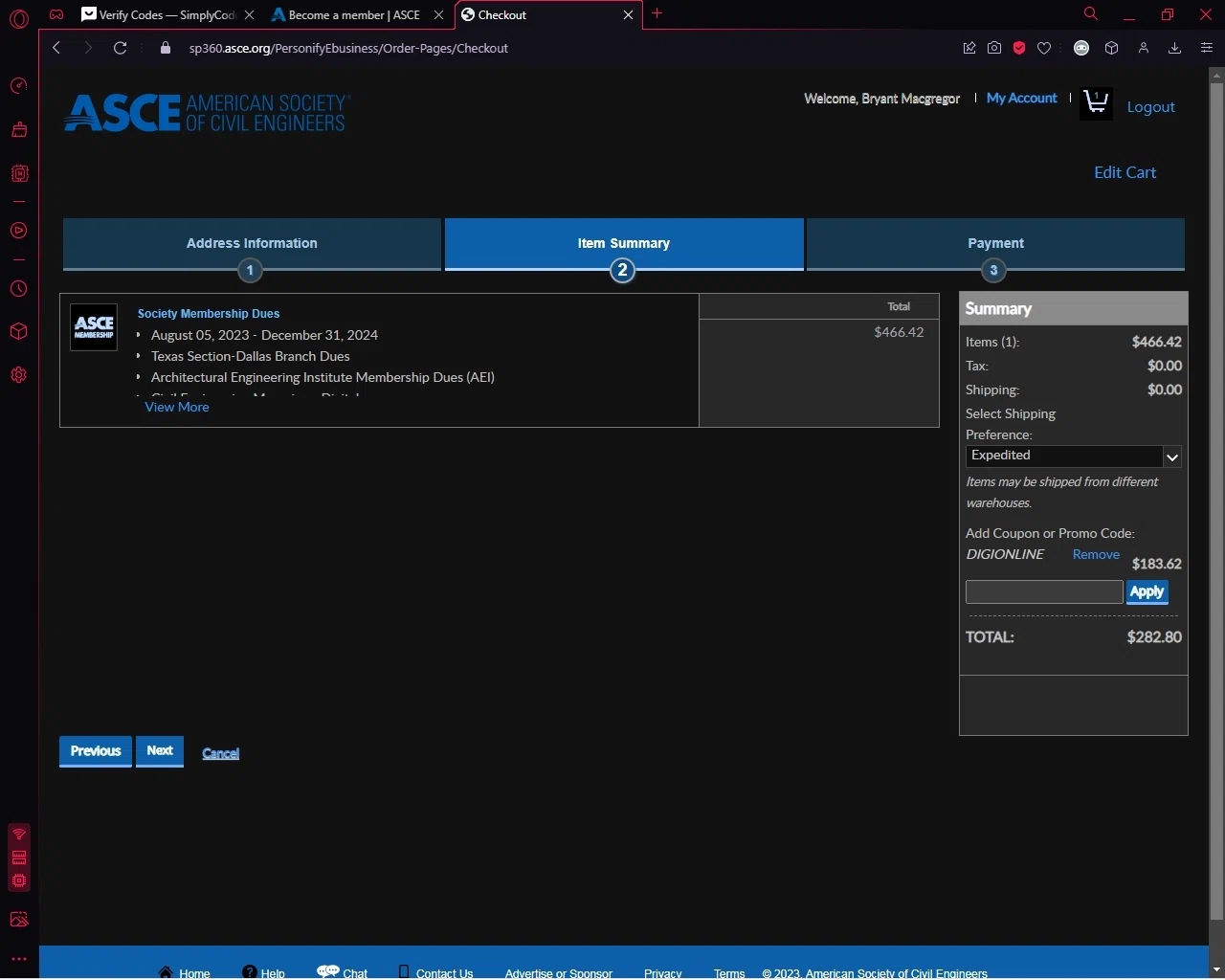The height and width of the screenshot is (980, 1225).
Task: Click the Previous button
Action: point(96,751)
